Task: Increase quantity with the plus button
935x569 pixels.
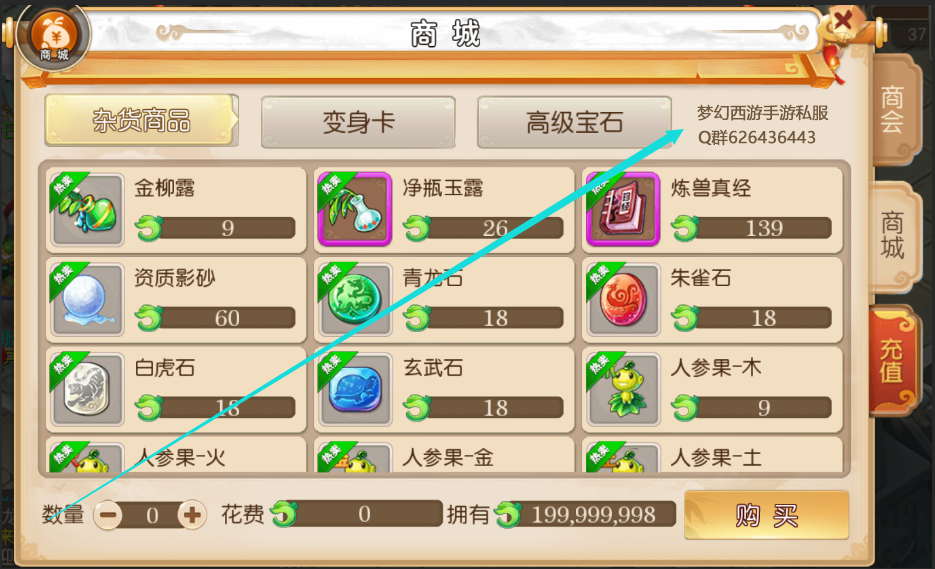Action: click(x=192, y=515)
